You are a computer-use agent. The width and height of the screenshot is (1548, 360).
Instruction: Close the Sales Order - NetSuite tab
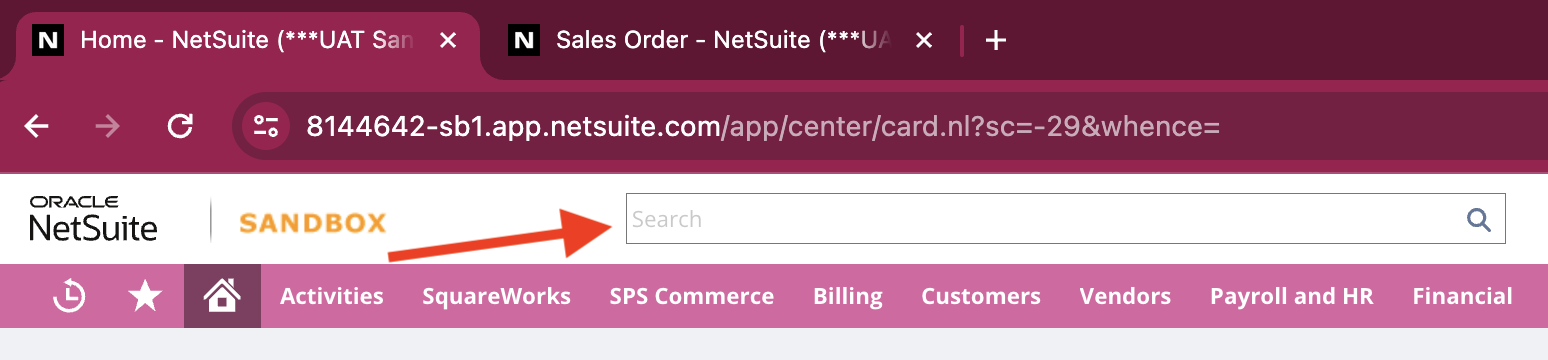click(x=925, y=40)
